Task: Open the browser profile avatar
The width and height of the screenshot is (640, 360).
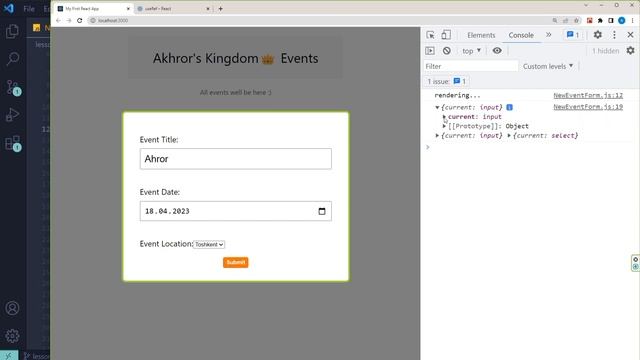Action: coord(621,20)
